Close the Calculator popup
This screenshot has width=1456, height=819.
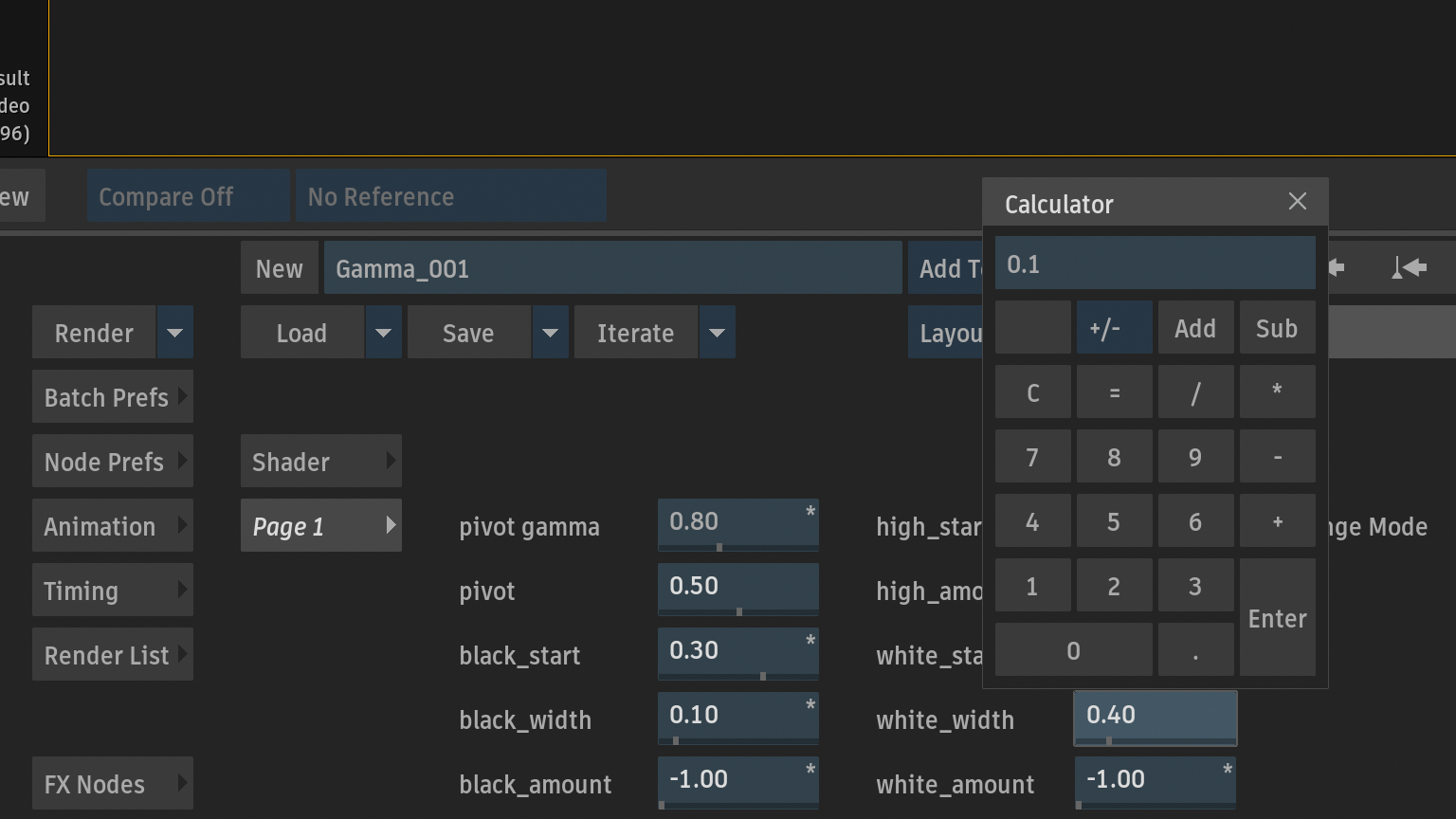click(1298, 202)
